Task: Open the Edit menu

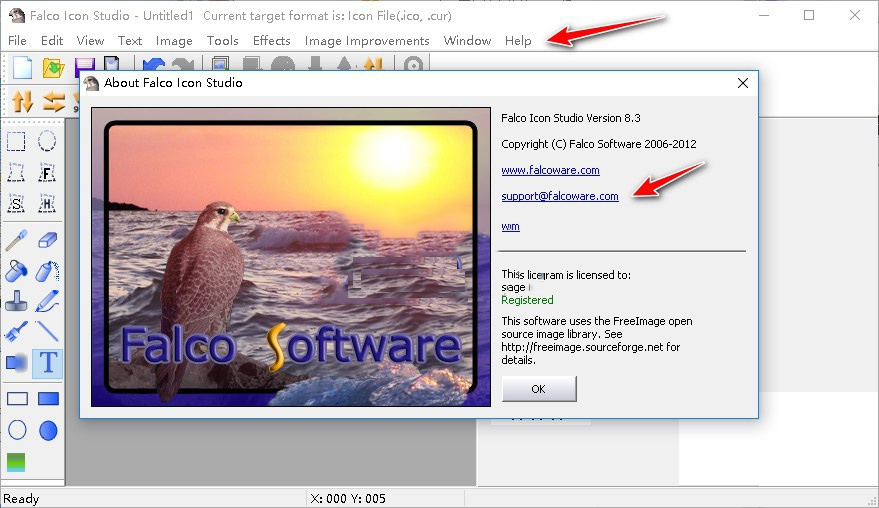Action: 52,40
